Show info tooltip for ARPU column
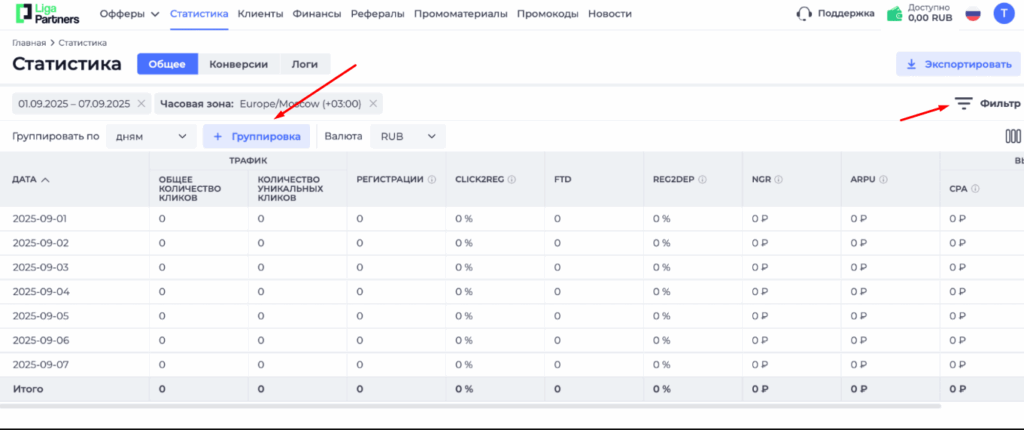The height and width of the screenshot is (430, 1024). 882,180
